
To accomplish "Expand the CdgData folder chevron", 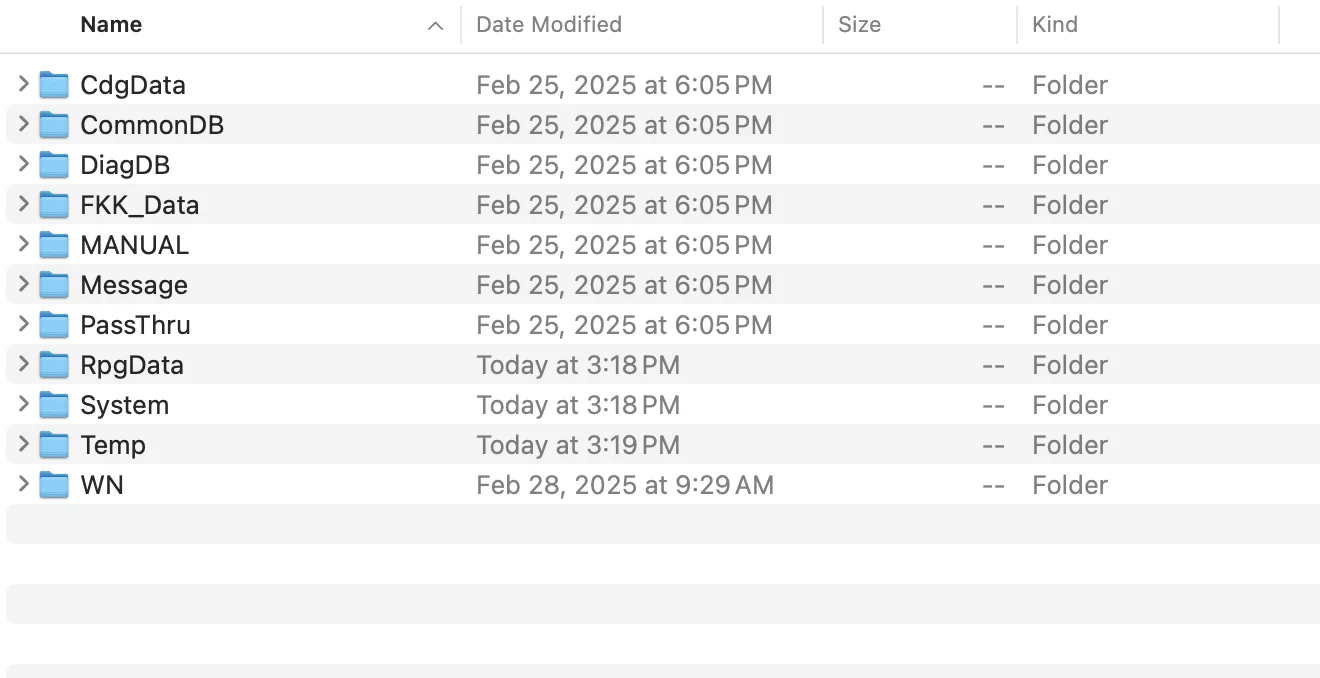I will [24, 85].
